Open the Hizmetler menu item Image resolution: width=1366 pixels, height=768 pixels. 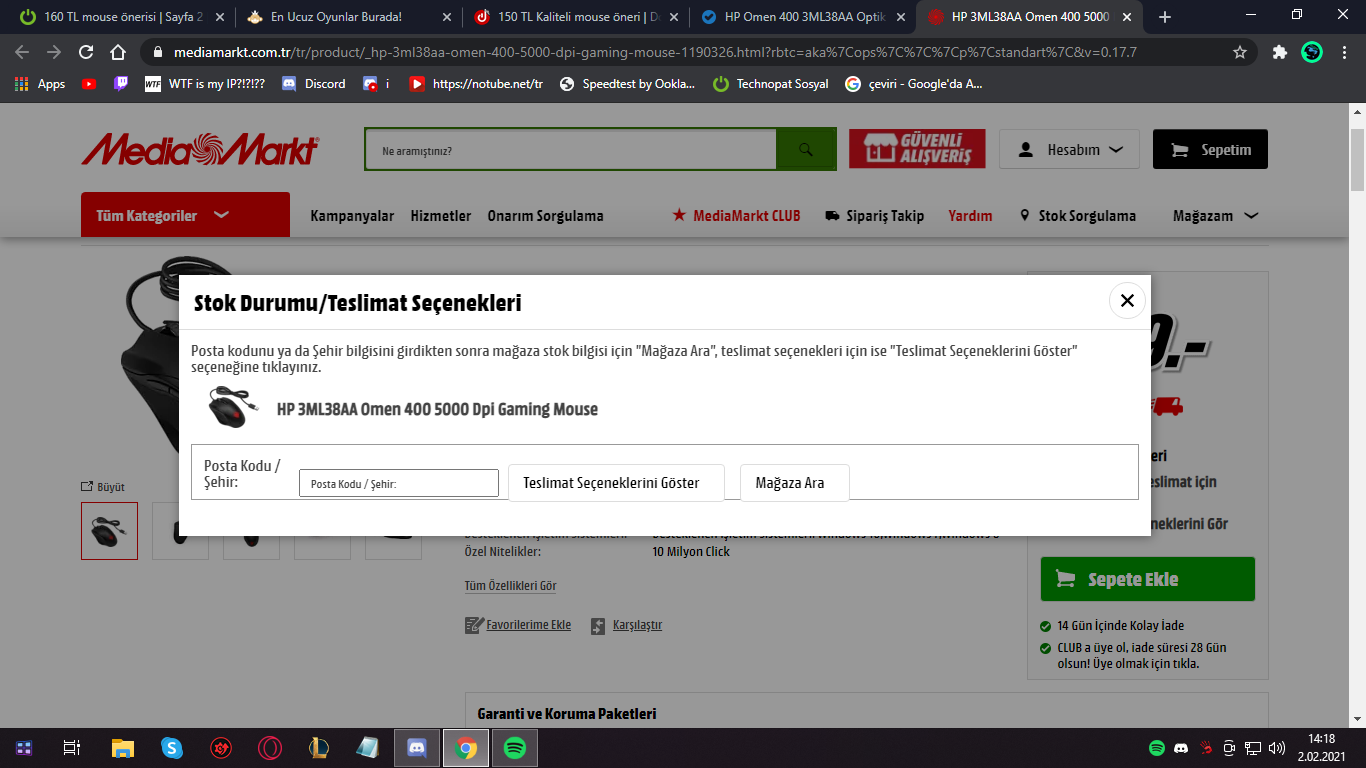point(441,216)
